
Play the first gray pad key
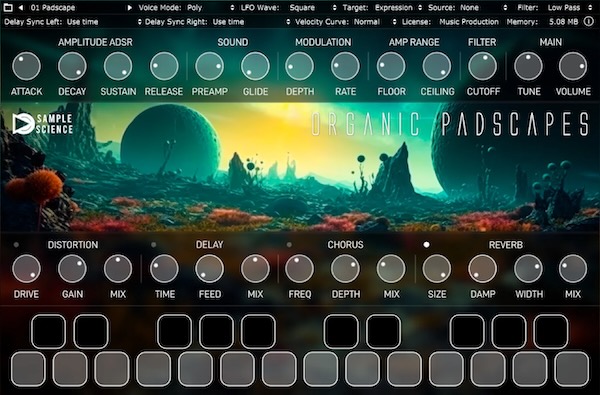point(28,369)
